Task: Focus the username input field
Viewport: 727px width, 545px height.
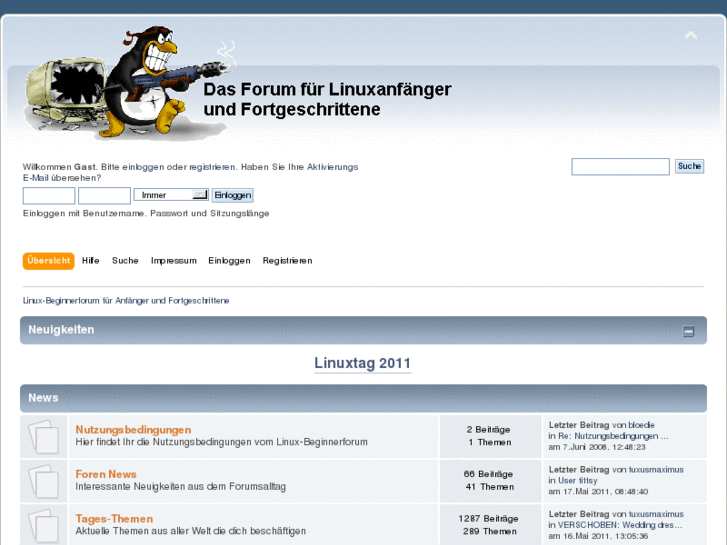Action: tap(49, 195)
